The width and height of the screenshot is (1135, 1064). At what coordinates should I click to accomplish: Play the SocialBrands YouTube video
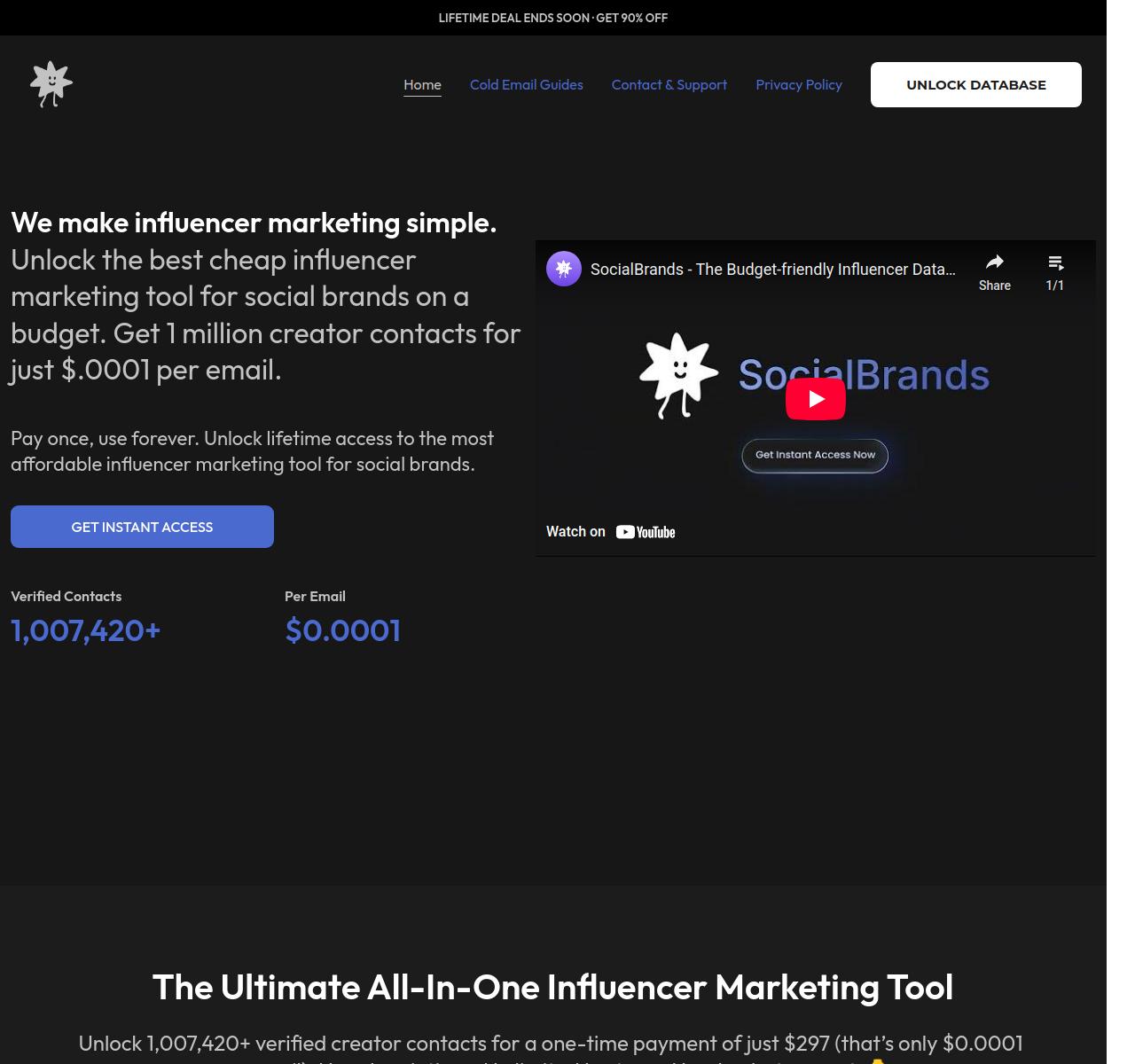(816, 399)
